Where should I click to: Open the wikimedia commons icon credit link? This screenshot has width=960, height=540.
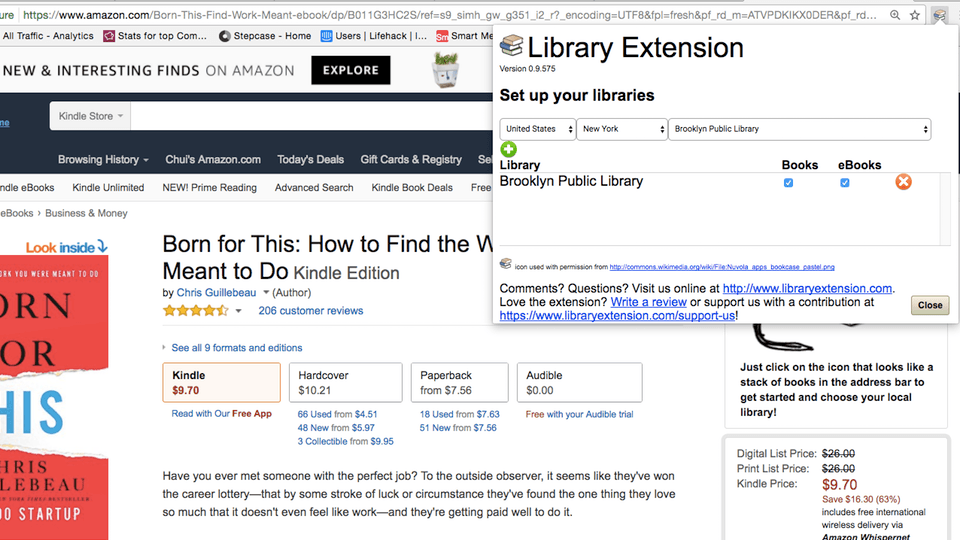click(722, 267)
